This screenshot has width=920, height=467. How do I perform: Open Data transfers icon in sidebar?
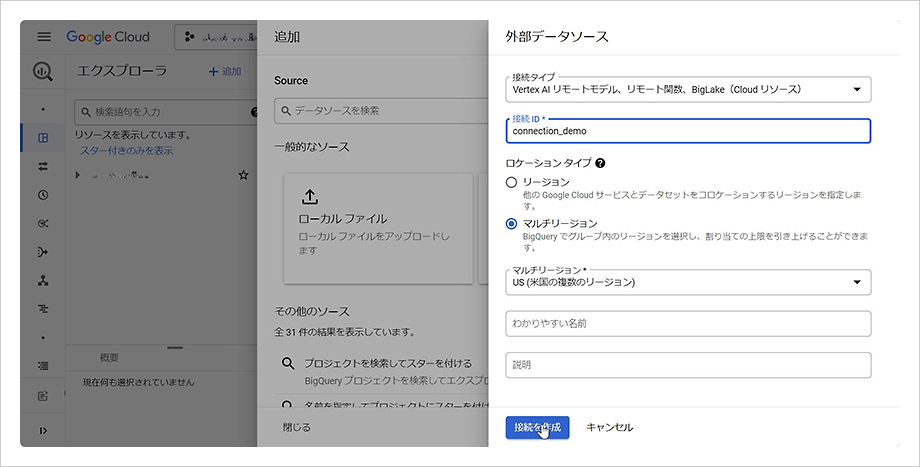43,167
